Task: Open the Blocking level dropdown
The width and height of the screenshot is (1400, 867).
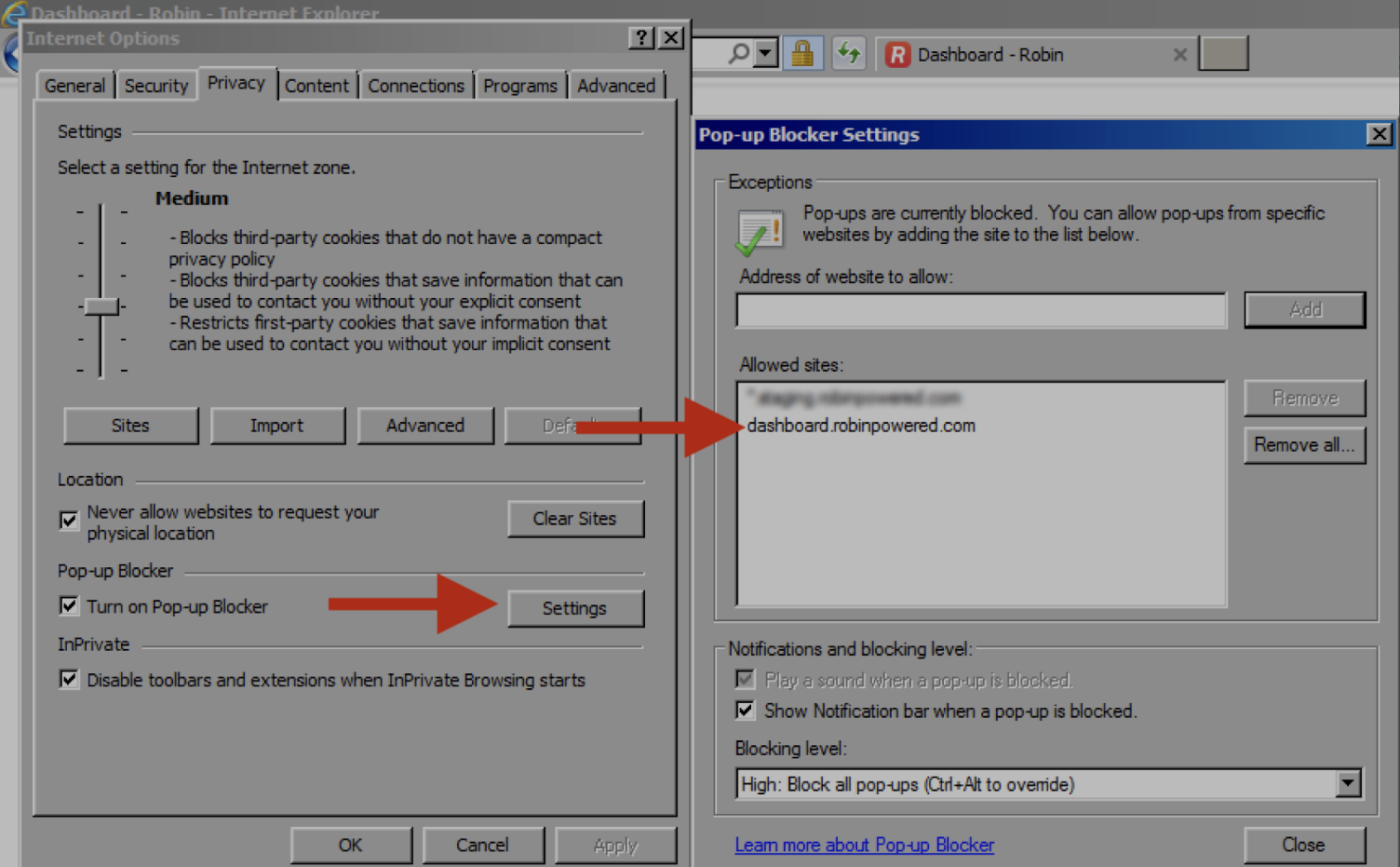Action: (1348, 784)
